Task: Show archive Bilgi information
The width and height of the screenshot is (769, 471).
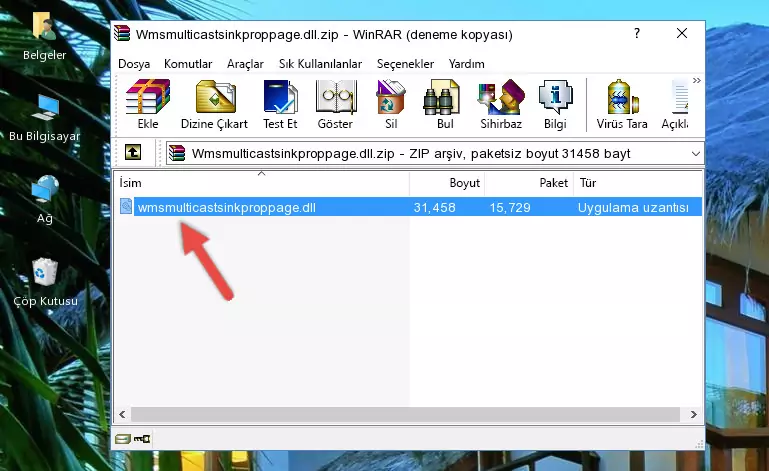Action: (x=555, y=104)
